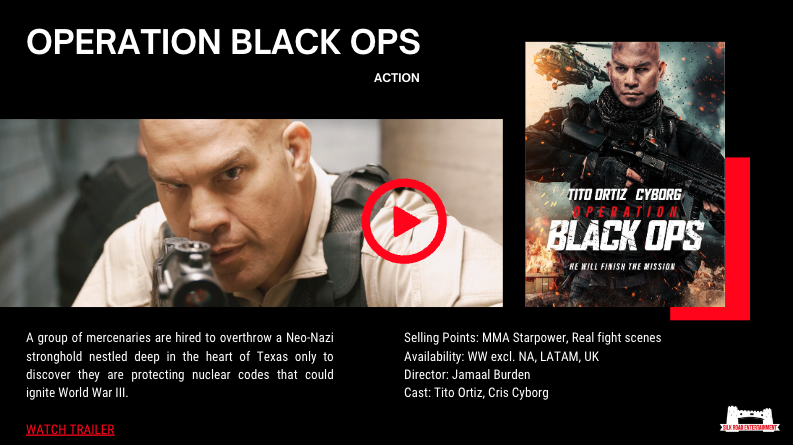Click the red OPERATION text on the poster
This screenshot has width=793, height=445.
coord(626,211)
